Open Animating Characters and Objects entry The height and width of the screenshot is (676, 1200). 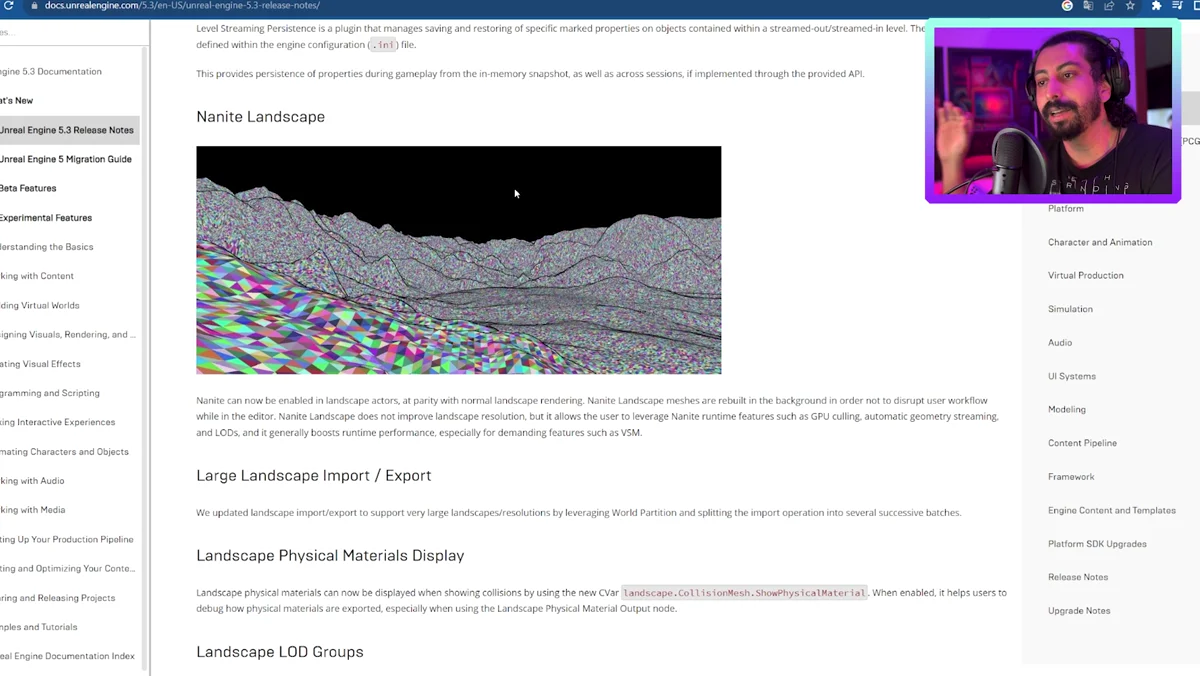tap(65, 452)
